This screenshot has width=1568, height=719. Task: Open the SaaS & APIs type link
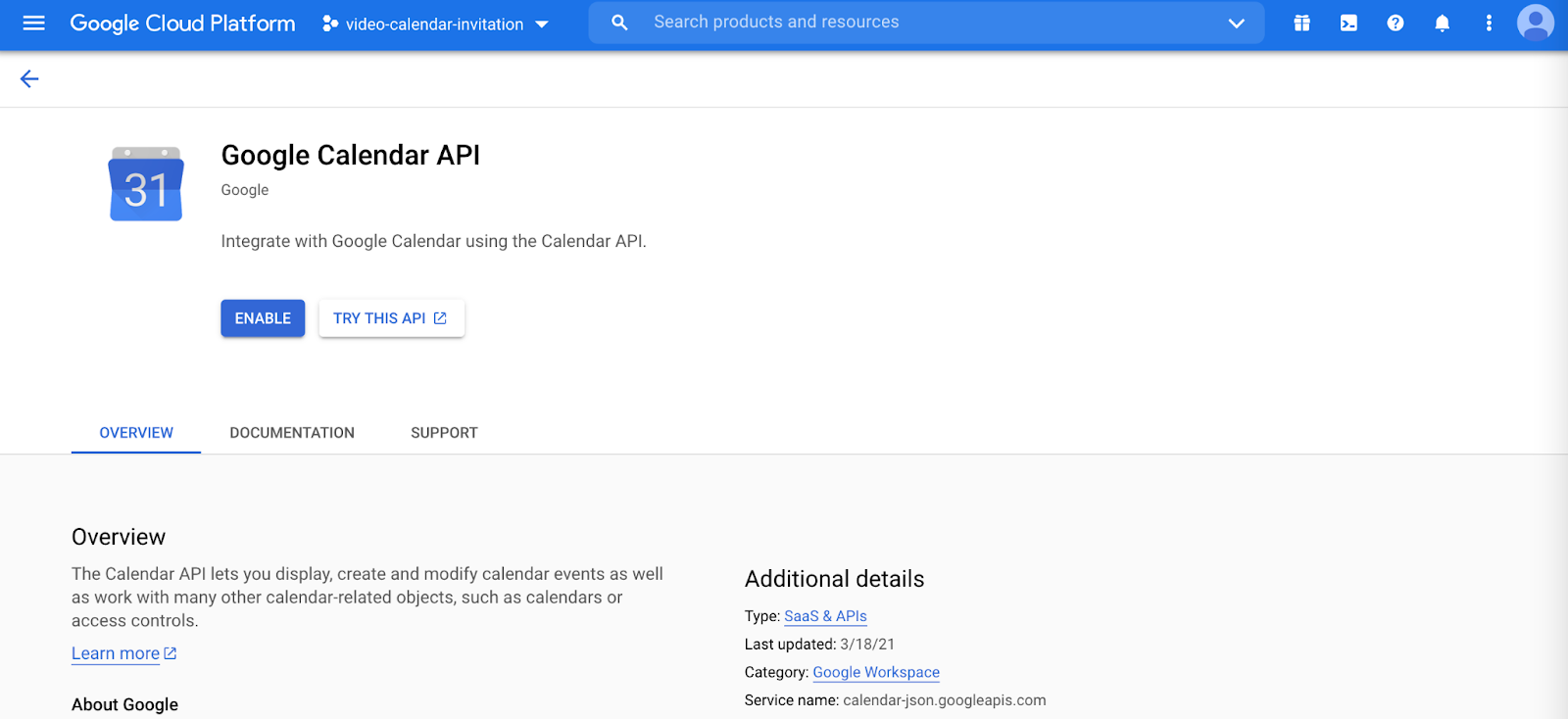pos(825,616)
